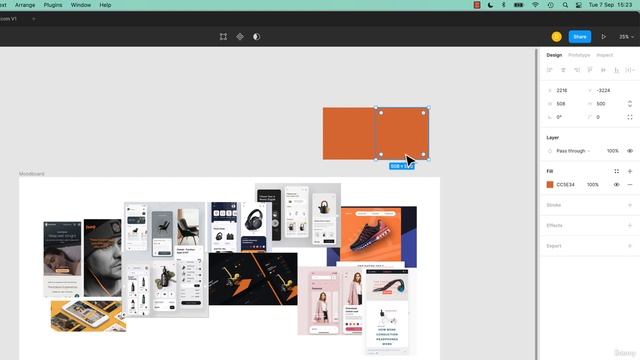Open the 25% zoom dropdown
Viewport: 640px width, 360px height.
pyautogui.click(x=626, y=37)
